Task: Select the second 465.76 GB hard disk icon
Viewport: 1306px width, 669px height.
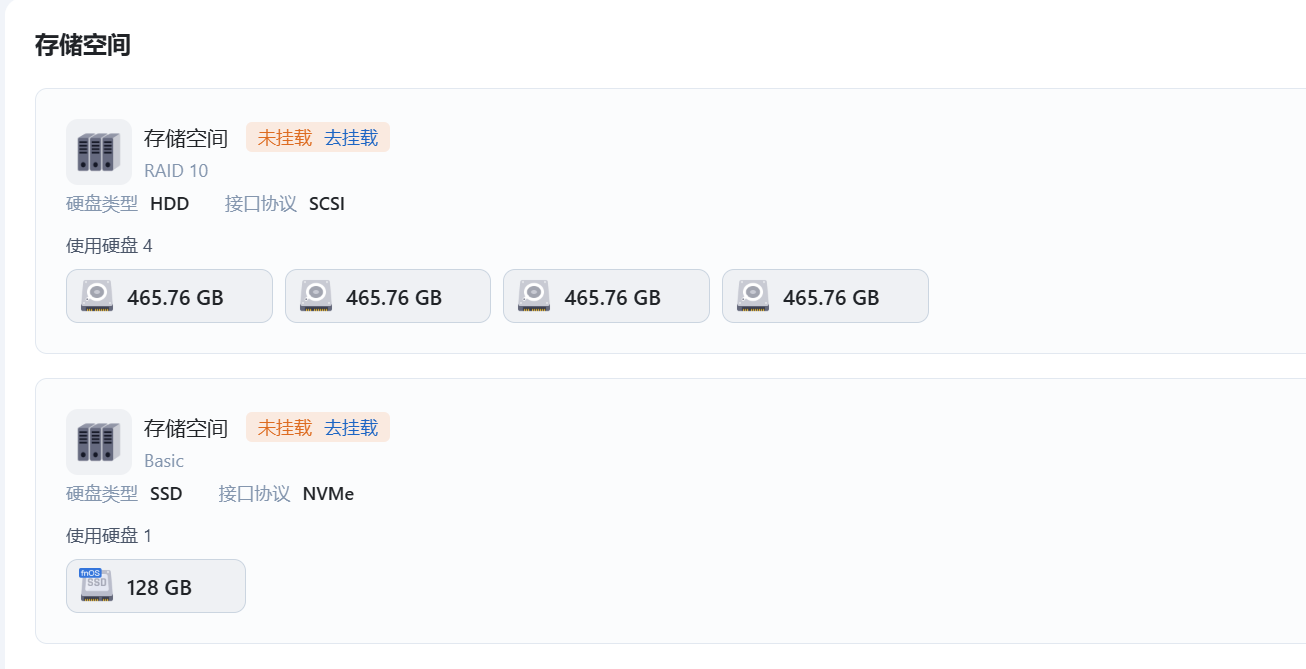Action: click(x=316, y=296)
